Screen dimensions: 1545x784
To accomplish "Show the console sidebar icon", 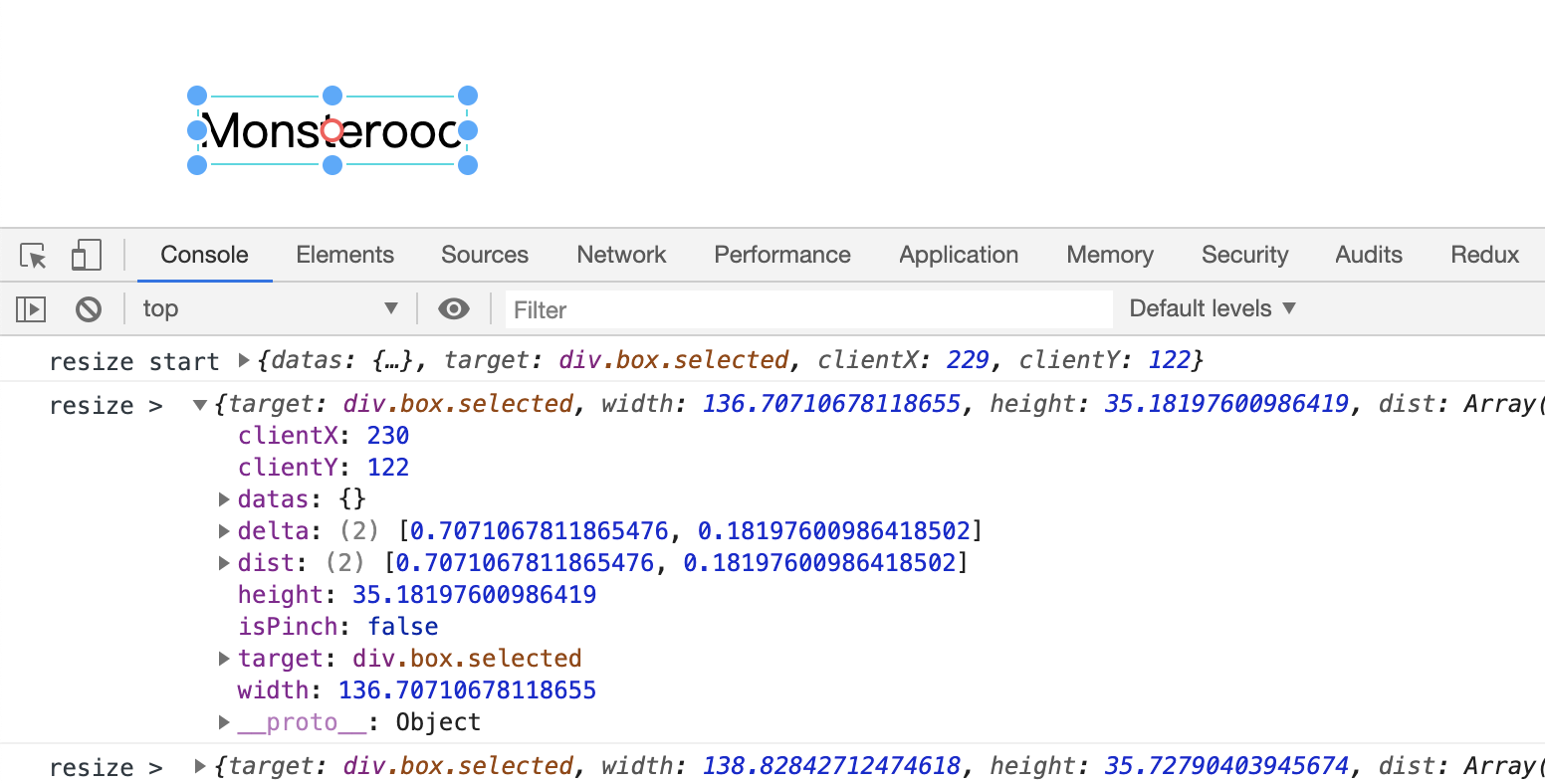I will [31, 309].
